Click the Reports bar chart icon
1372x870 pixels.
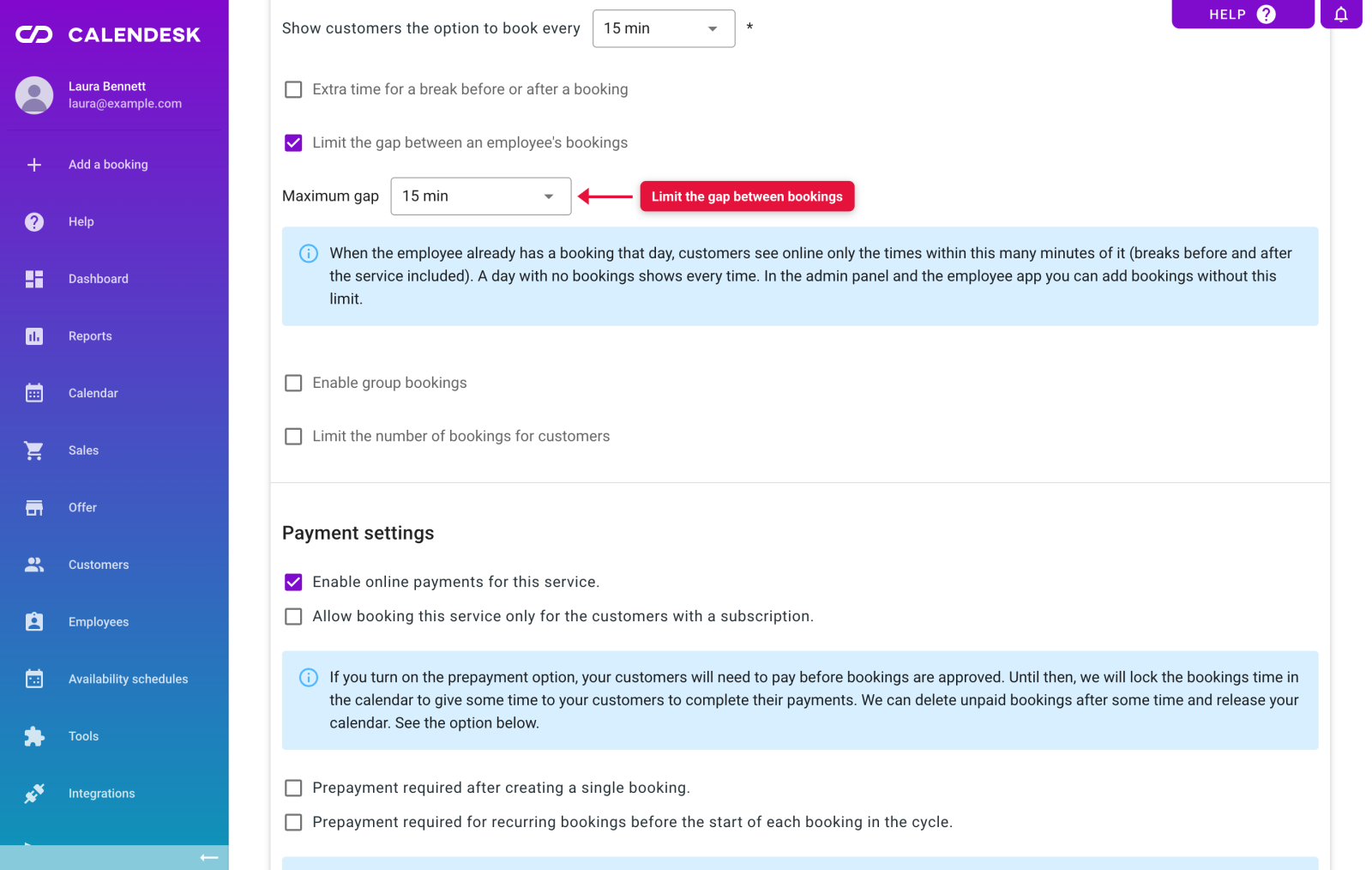click(x=34, y=336)
